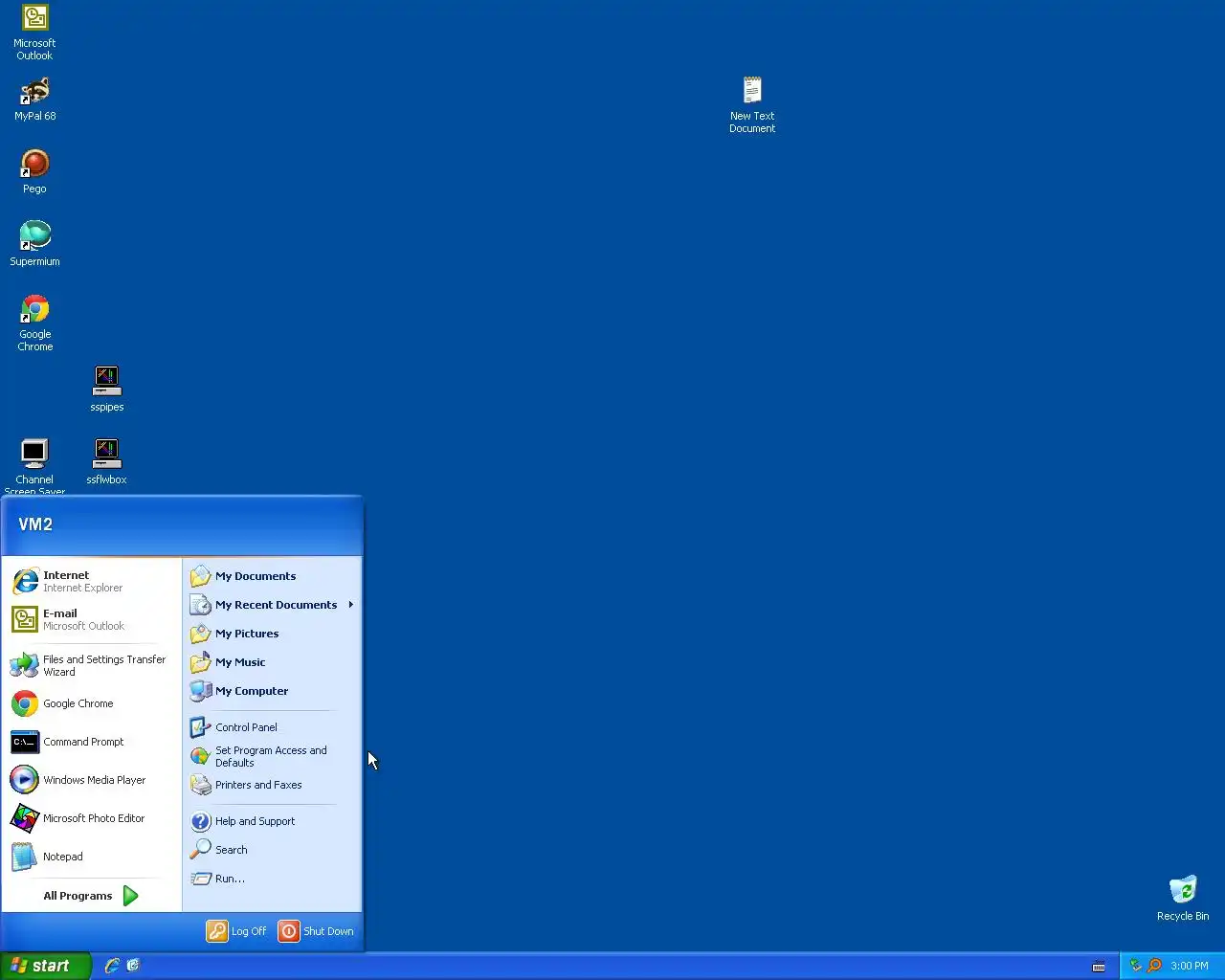Open the MyPal 68 desktop shortcut
The image size is (1225, 980).
point(34,100)
